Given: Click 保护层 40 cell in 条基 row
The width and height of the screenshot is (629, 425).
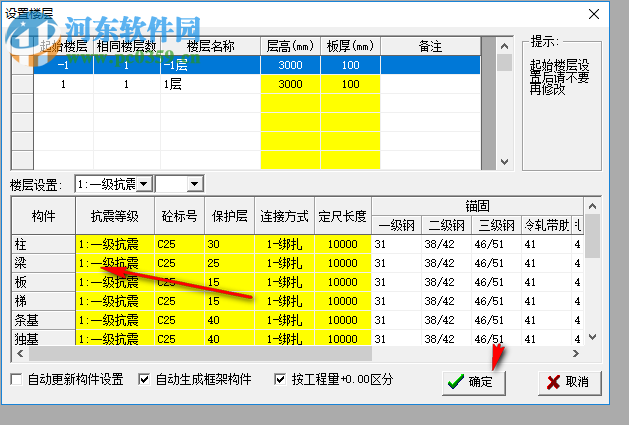Looking at the screenshot, I should (229, 320).
